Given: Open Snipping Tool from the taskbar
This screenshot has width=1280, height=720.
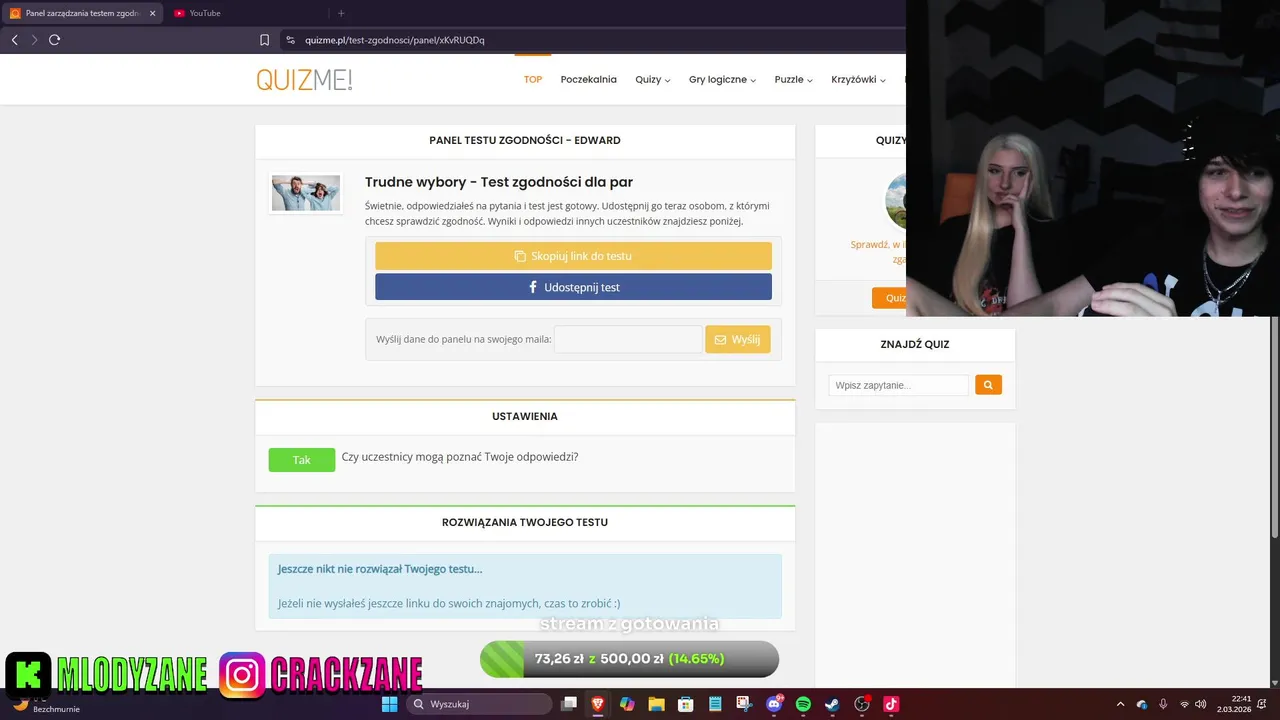Looking at the screenshot, I should click(744, 704).
